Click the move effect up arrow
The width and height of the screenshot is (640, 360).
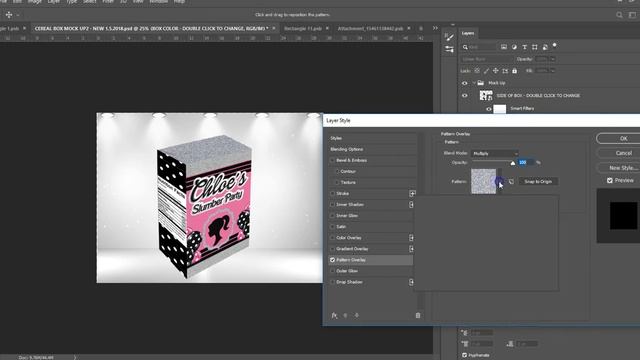click(345, 316)
